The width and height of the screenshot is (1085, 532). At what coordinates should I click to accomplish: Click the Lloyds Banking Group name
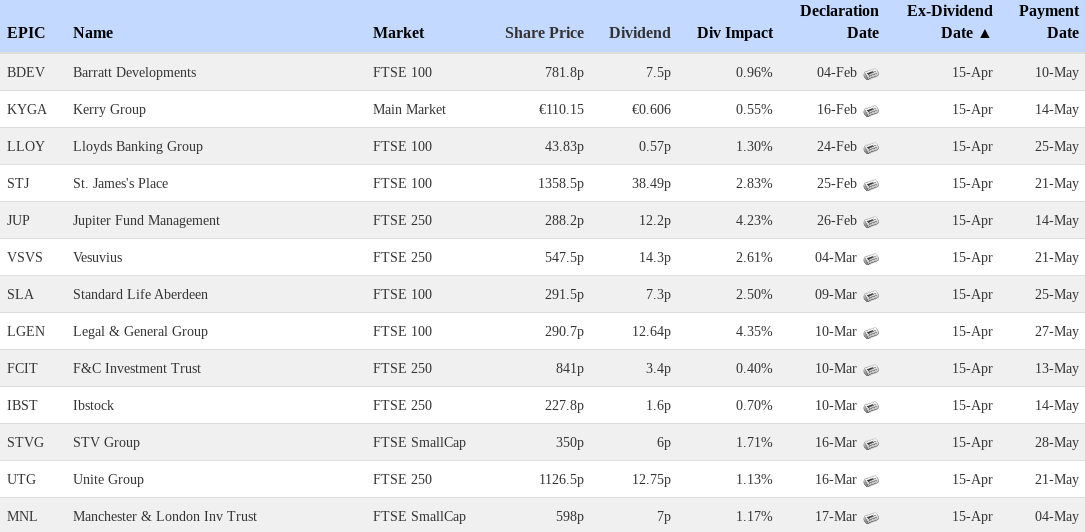(x=138, y=147)
